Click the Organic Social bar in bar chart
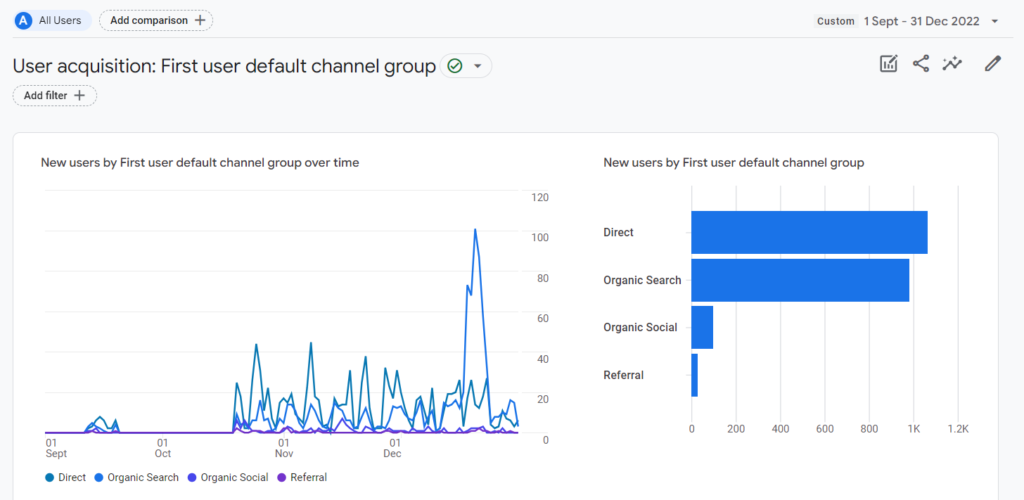1024x500 pixels. coord(702,327)
